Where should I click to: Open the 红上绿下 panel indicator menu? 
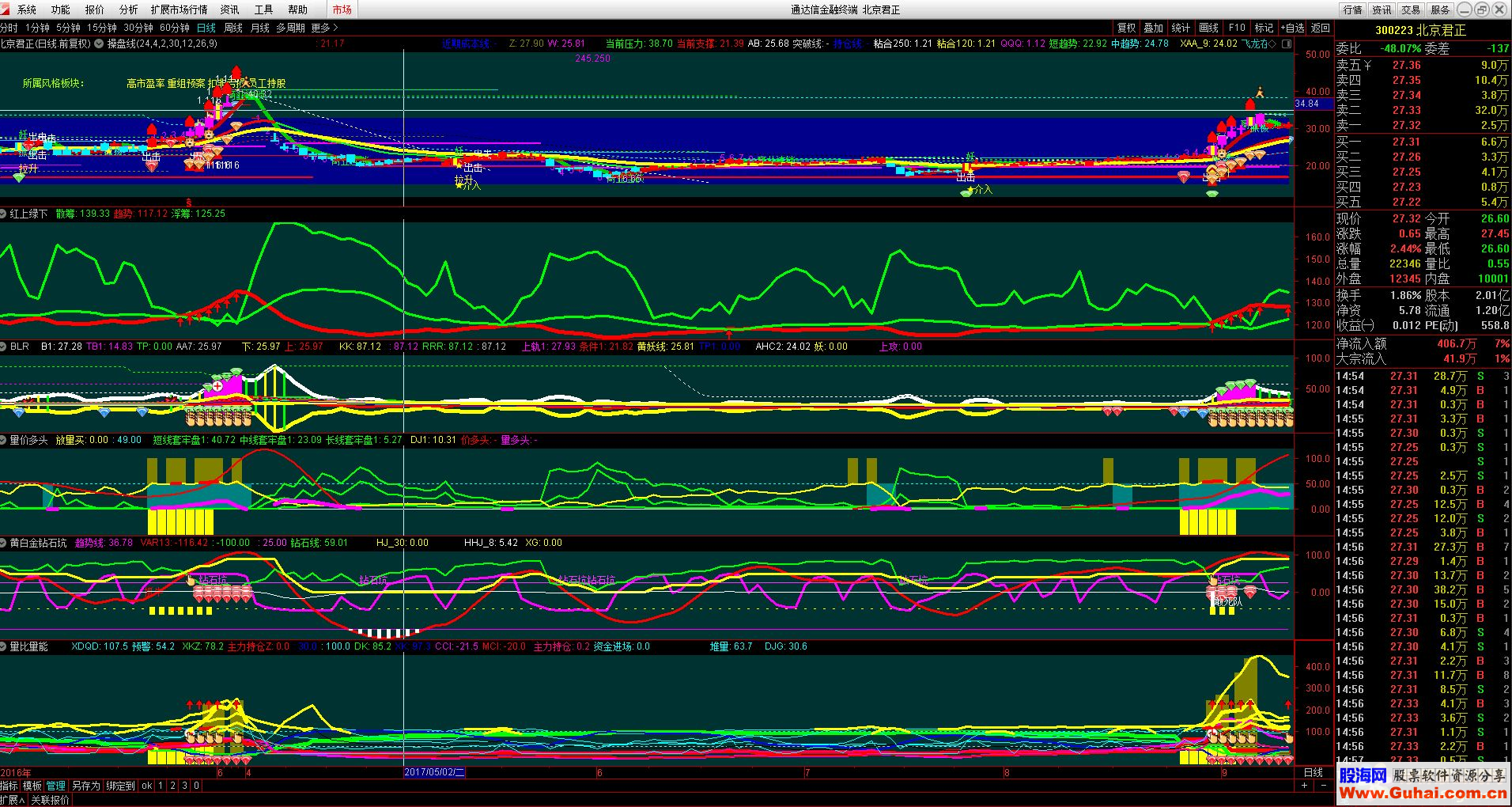coord(4,214)
